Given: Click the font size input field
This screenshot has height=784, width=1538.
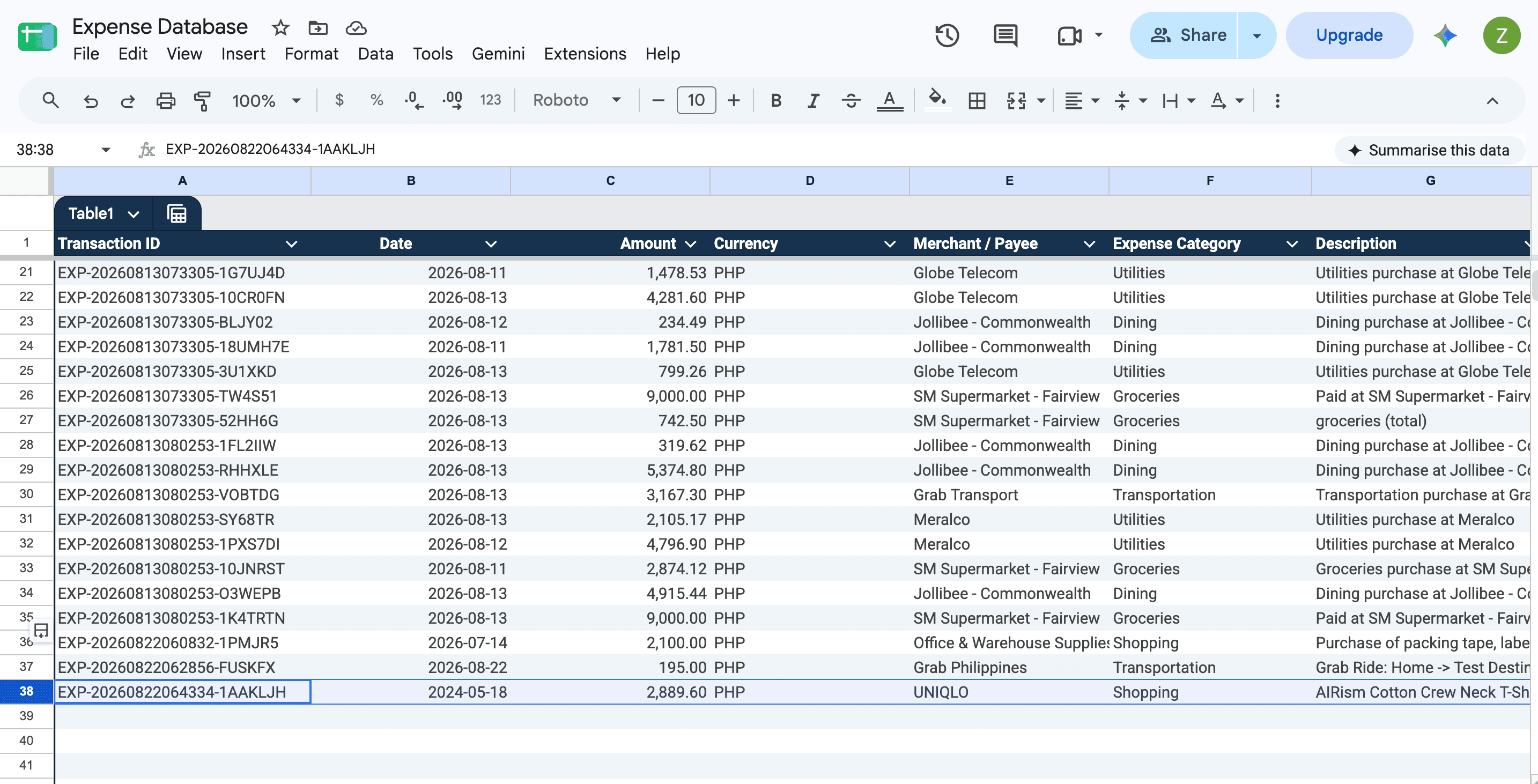Looking at the screenshot, I should (x=696, y=100).
